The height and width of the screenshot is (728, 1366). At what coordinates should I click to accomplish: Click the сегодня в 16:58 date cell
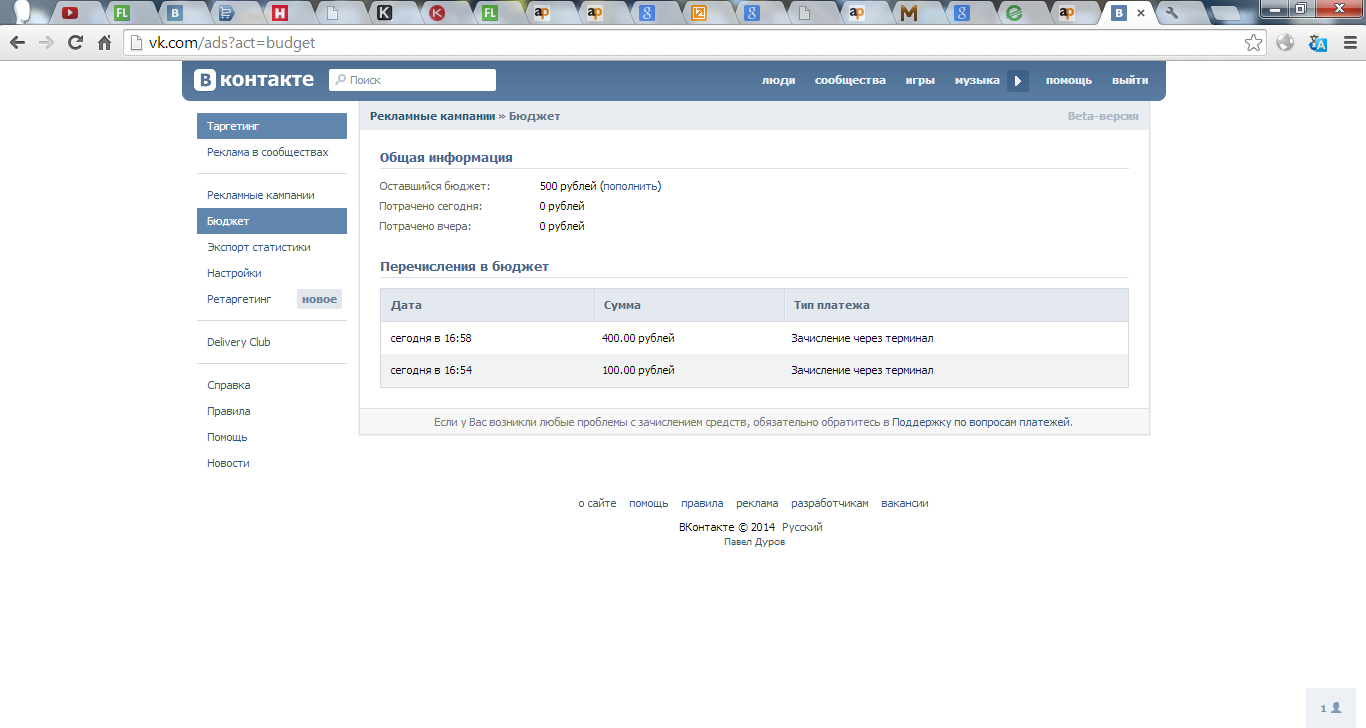[x=431, y=338]
